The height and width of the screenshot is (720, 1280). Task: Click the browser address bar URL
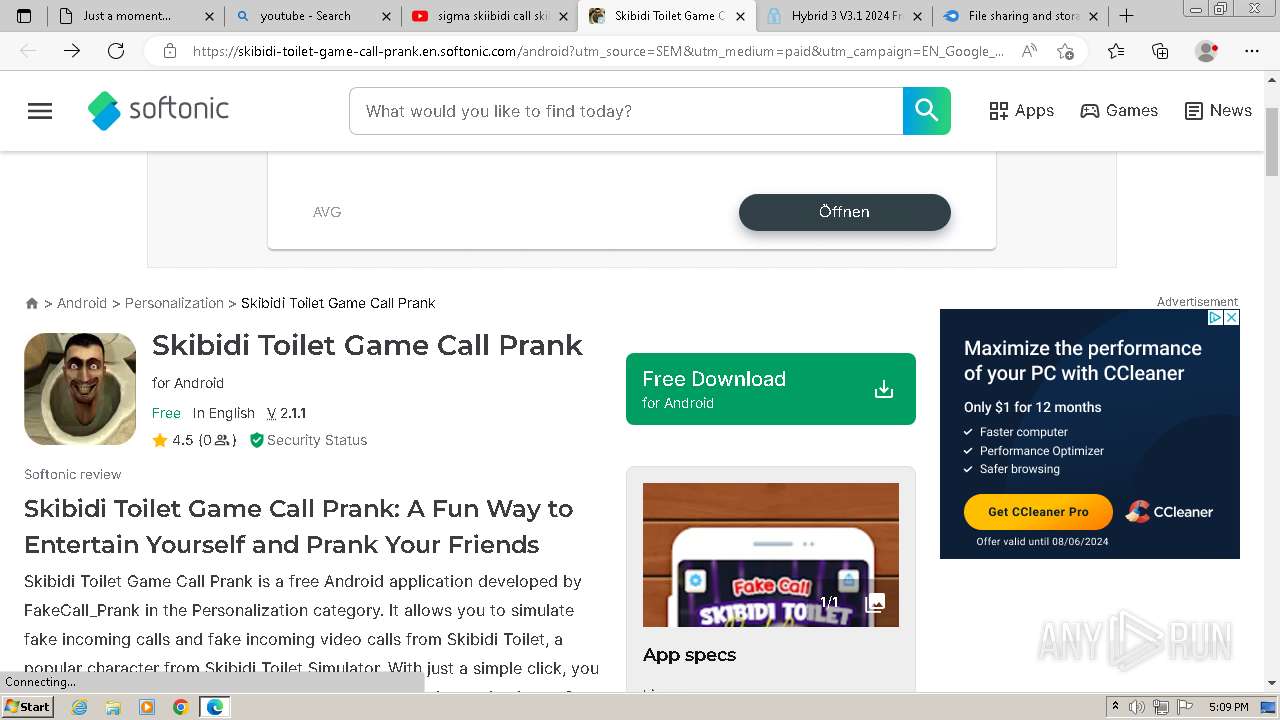pyautogui.click(x=598, y=51)
